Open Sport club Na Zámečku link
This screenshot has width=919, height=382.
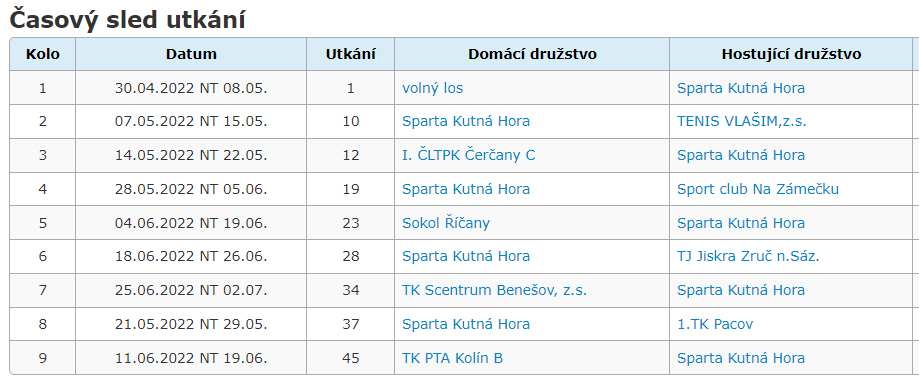click(x=758, y=189)
